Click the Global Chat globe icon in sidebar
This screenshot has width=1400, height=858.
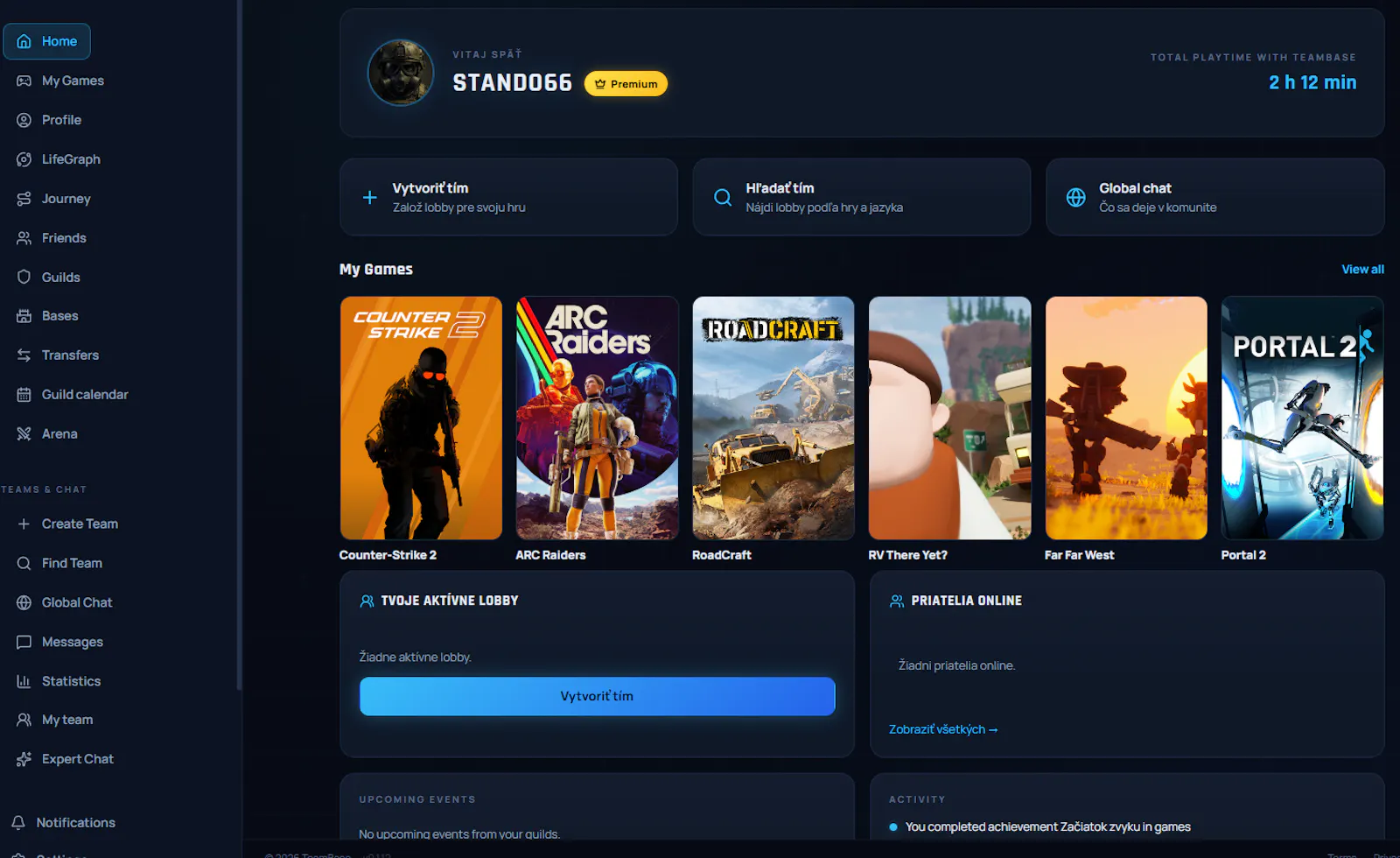click(24, 602)
